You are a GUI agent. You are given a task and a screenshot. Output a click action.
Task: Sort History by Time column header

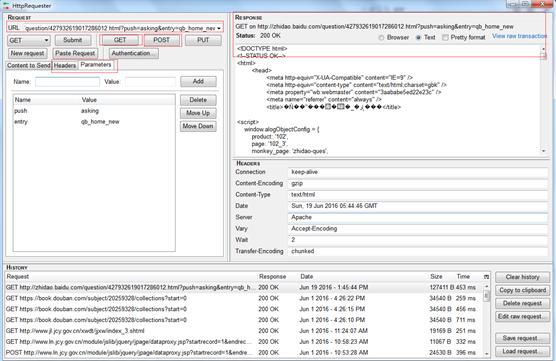tap(469, 277)
